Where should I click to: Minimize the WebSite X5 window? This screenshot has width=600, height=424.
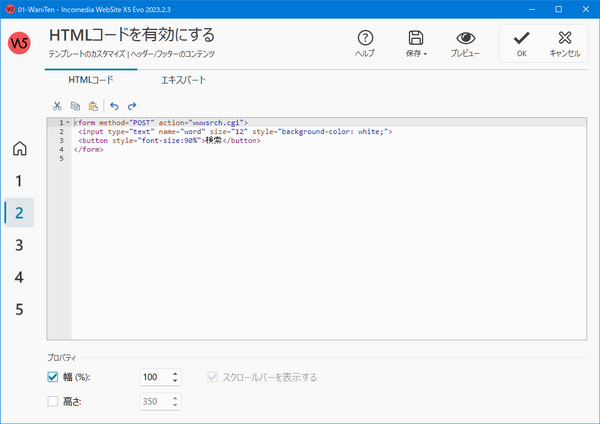pyautogui.click(x=532, y=9)
